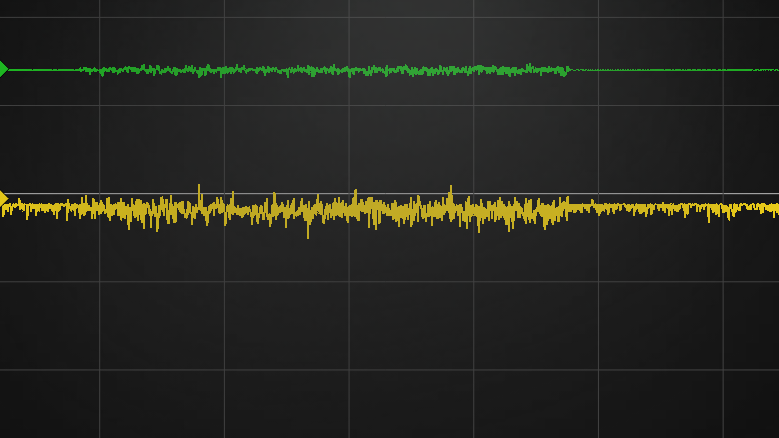Click the tall yellow spike nearest the left
779x438 pixels.
tap(199, 188)
